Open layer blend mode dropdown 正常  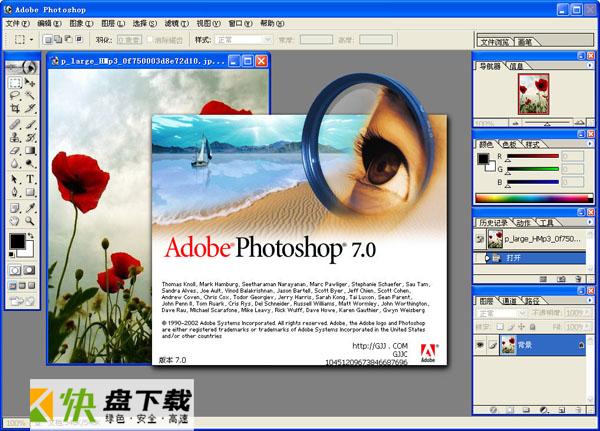(502, 313)
